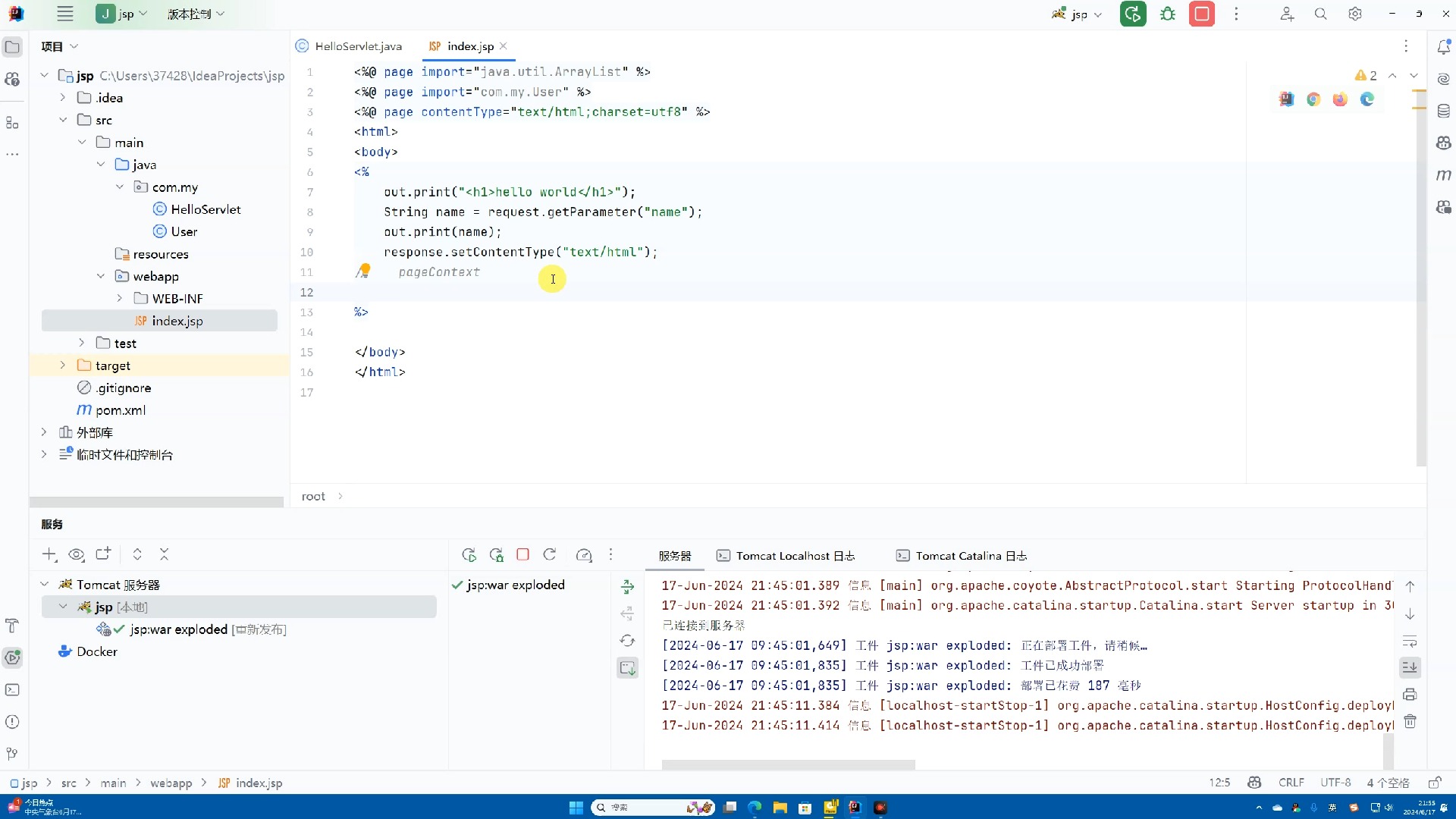Open Services tool window icon
Image resolution: width=1456 pixels, height=819 pixels.
[12, 657]
